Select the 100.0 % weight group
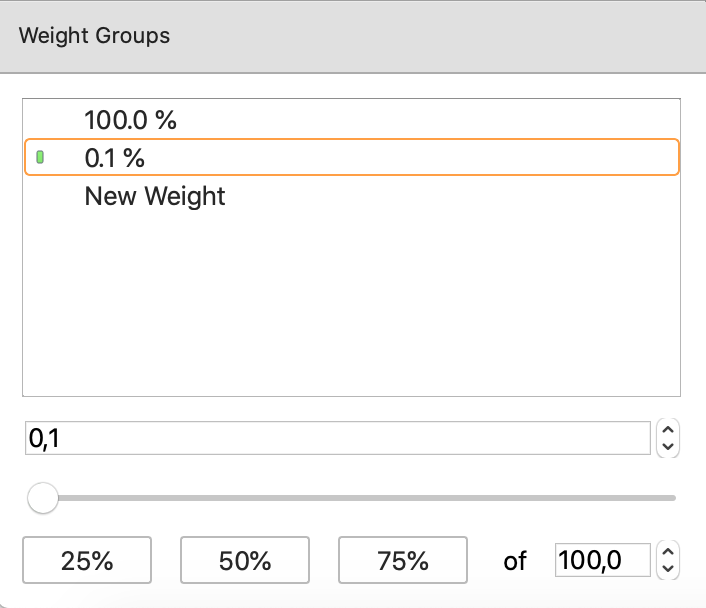The width and height of the screenshot is (706, 608). 130,121
